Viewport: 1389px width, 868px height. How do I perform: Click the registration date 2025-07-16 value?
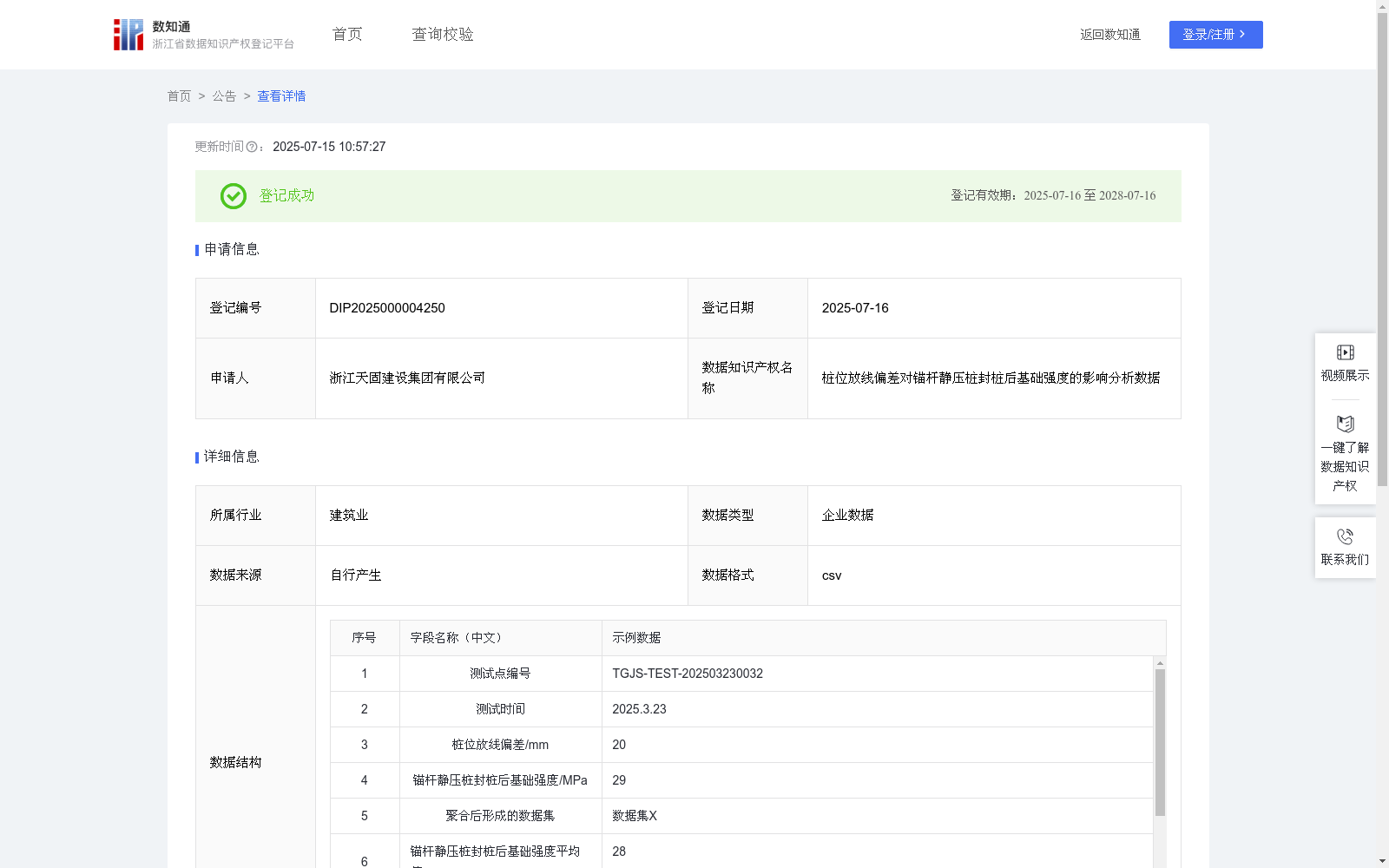(855, 308)
